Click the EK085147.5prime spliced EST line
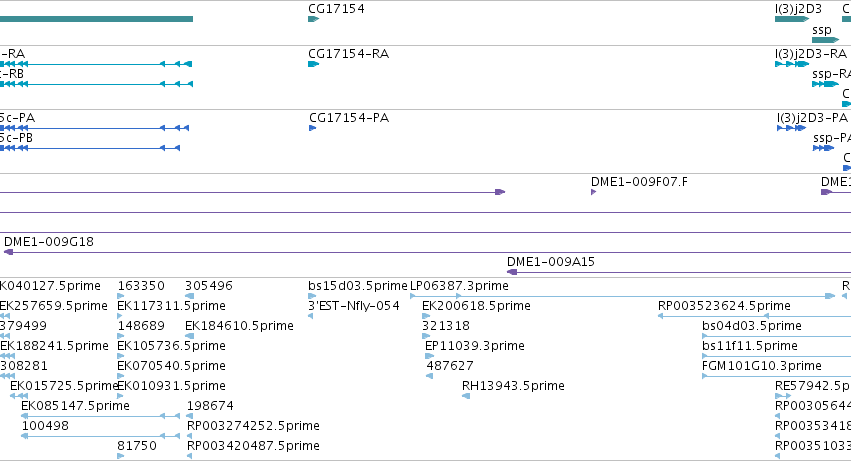Screen dimensions: 851x461 [100, 416]
